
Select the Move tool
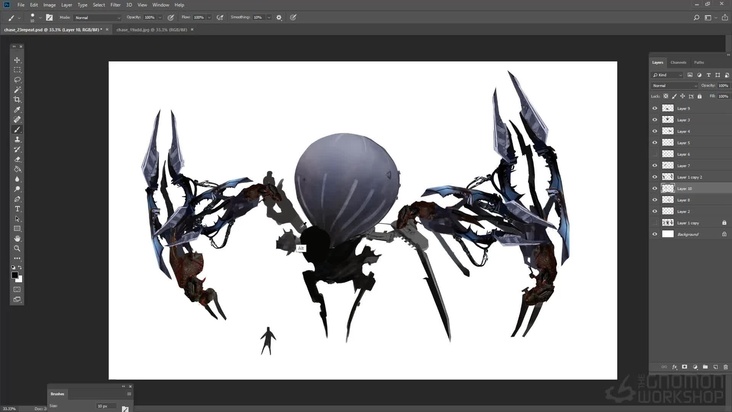pyautogui.click(x=17, y=60)
